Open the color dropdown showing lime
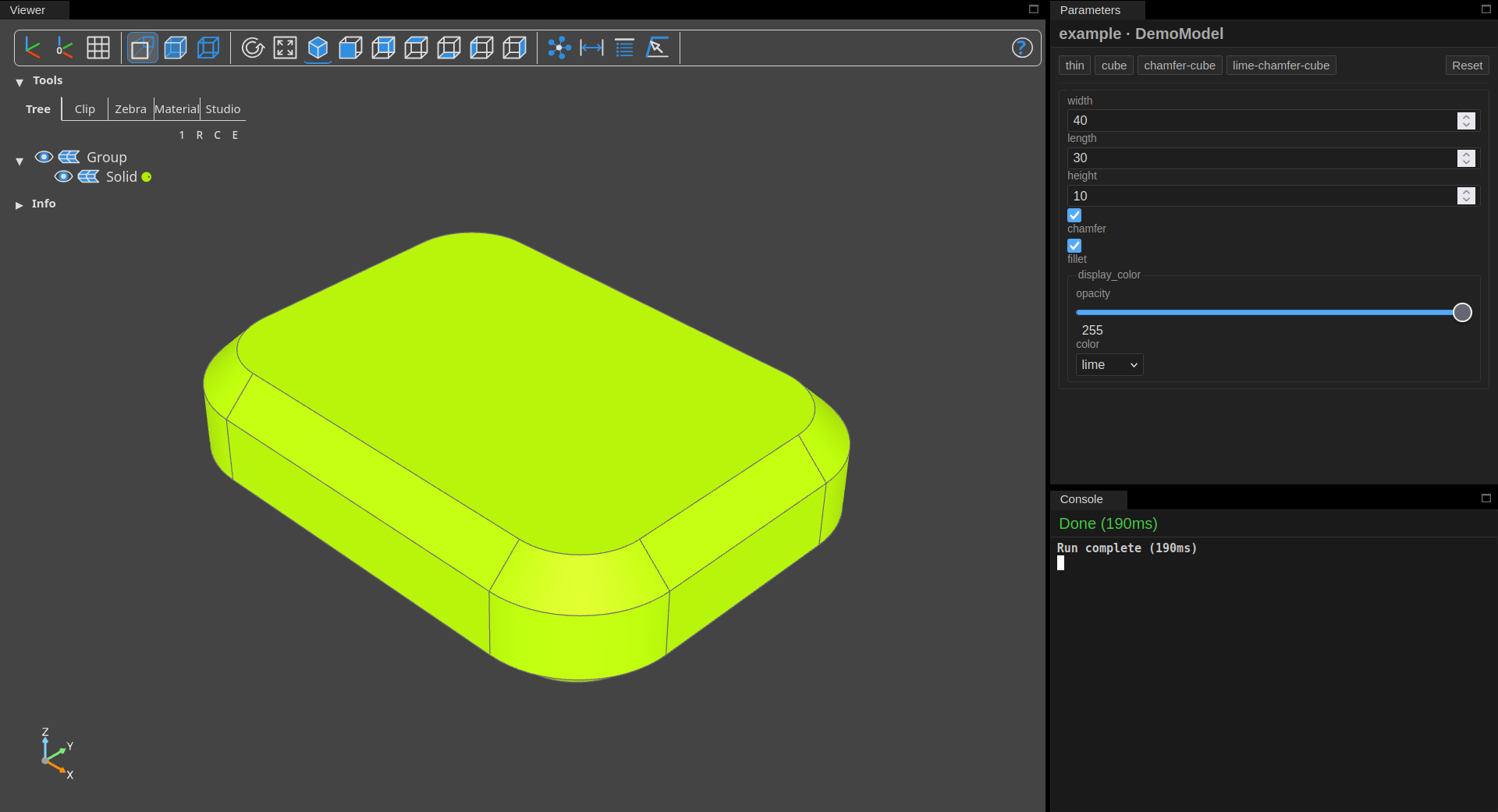 tap(1109, 365)
